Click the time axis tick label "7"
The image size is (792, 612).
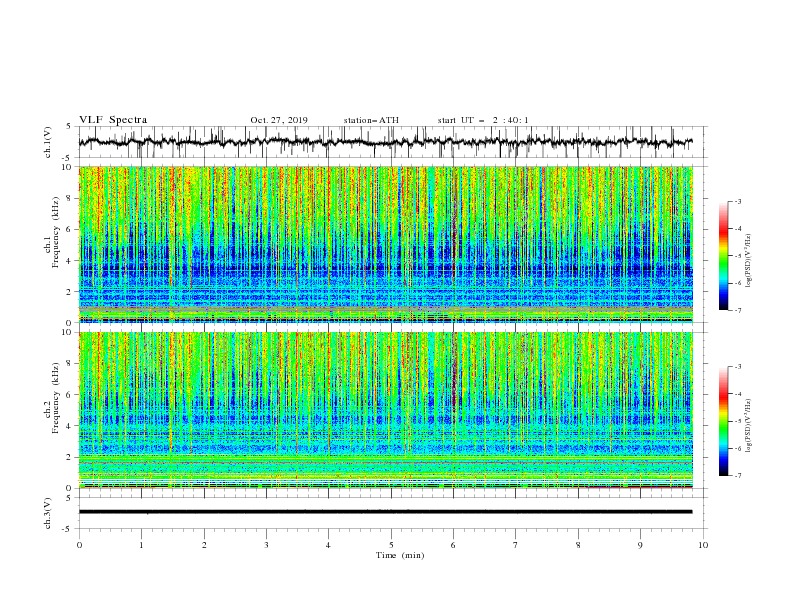point(516,545)
